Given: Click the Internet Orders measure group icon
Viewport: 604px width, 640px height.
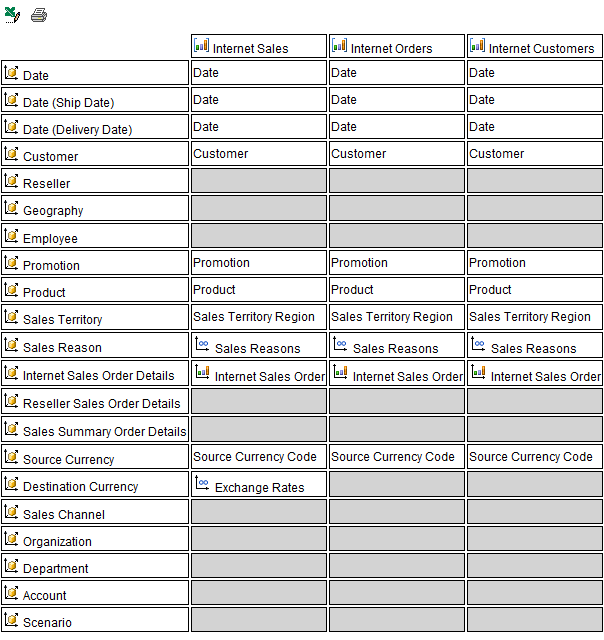Looking at the screenshot, I should coord(339,46).
